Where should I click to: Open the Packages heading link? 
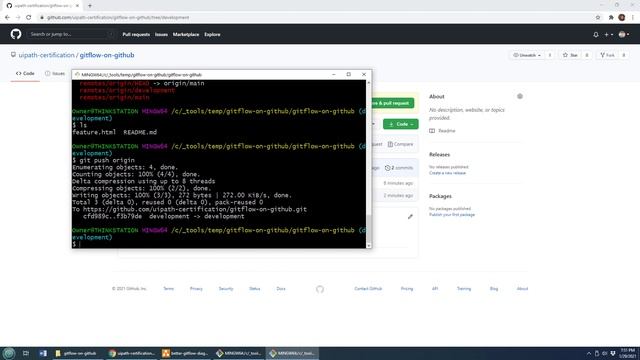(440, 196)
